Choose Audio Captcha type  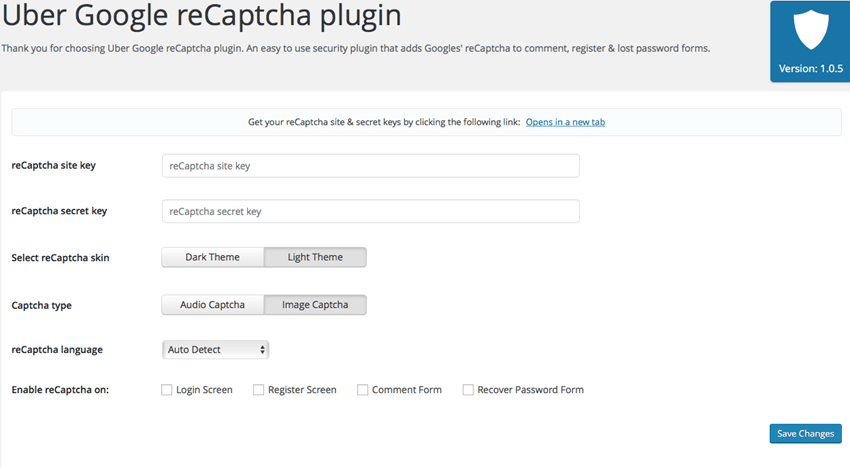212,305
